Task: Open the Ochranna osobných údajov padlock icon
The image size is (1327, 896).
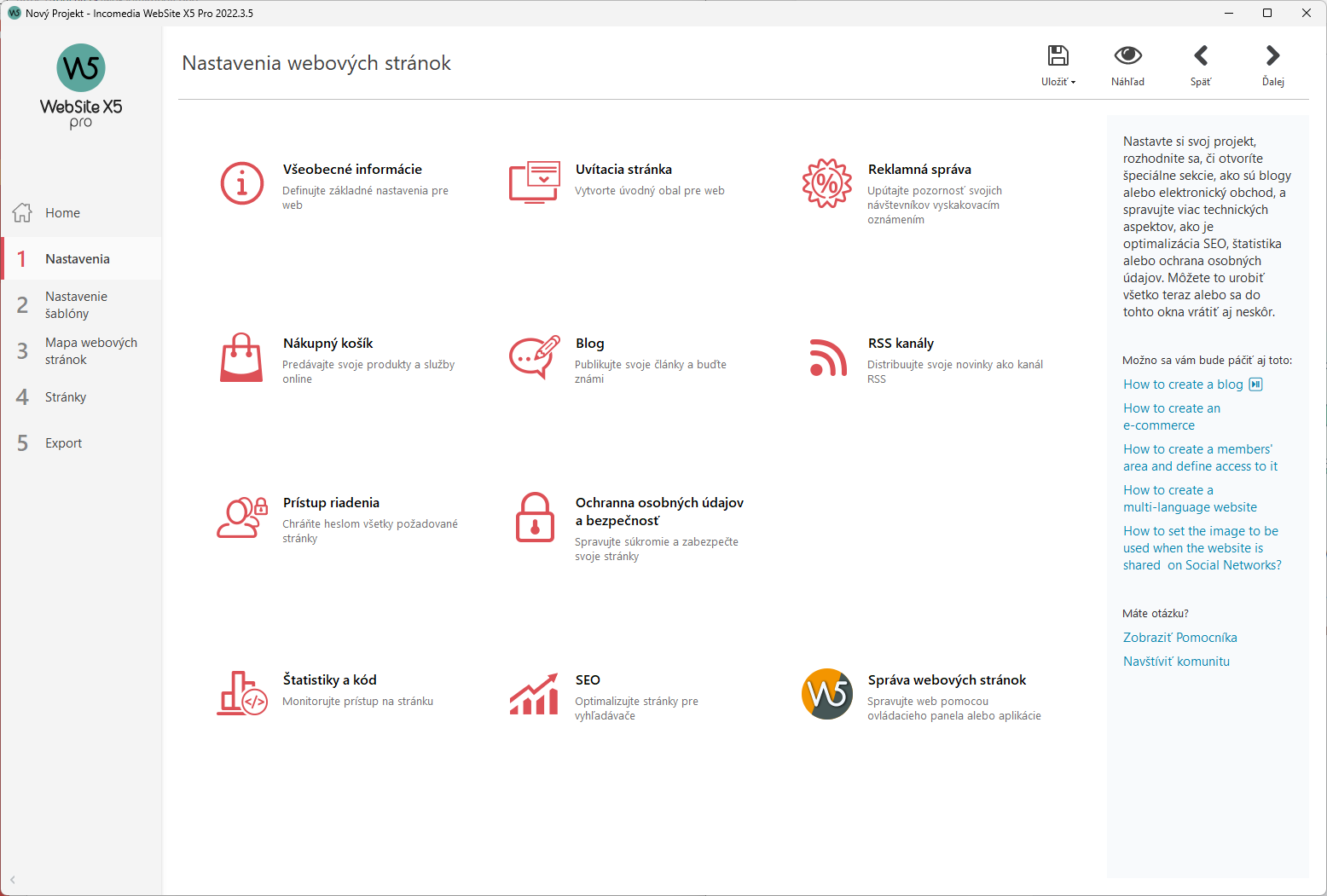Action: coord(535,517)
